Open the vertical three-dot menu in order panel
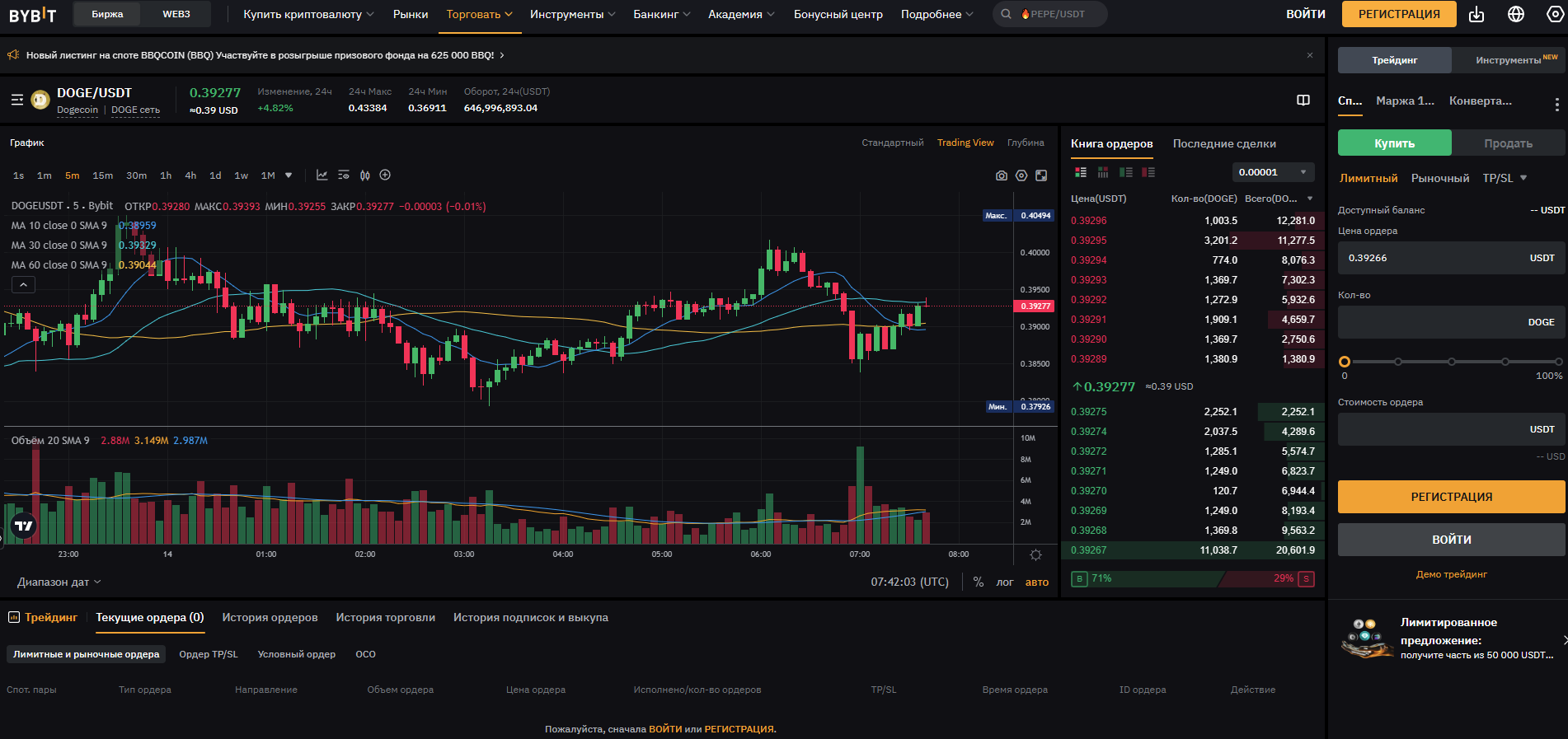The height and width of the screenshot is (739, 1568). click(1556, 105)
